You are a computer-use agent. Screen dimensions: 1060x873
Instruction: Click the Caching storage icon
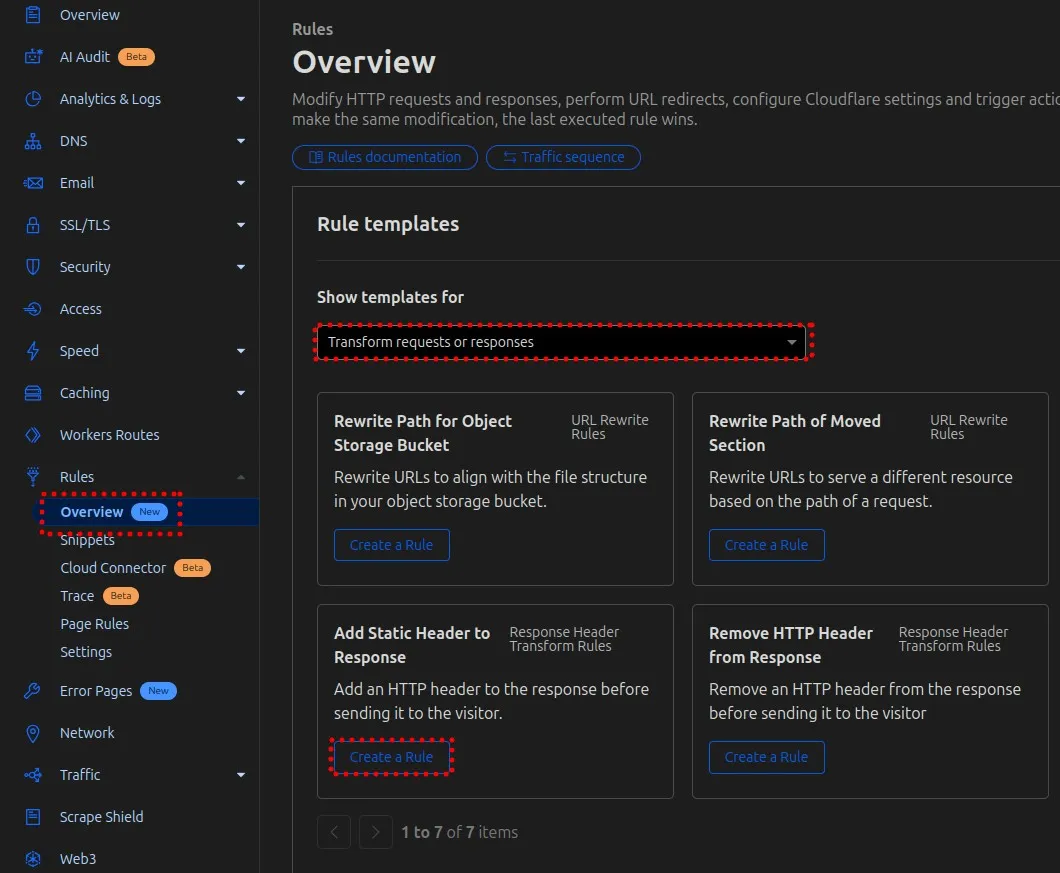tap(32, 393)
